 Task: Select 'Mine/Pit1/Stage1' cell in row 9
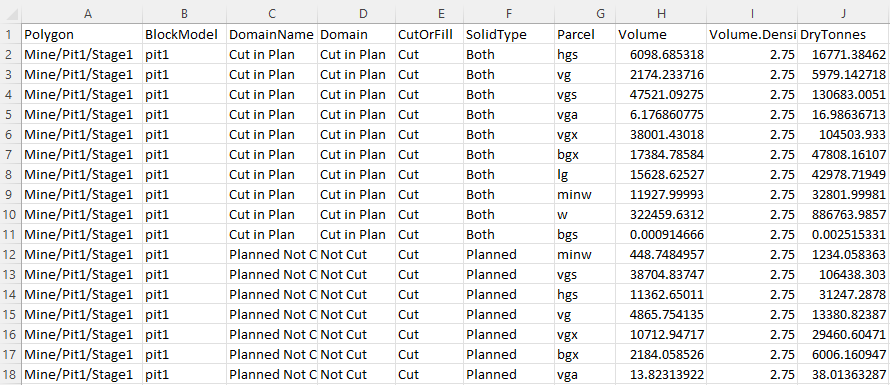[x=82, y=194]
